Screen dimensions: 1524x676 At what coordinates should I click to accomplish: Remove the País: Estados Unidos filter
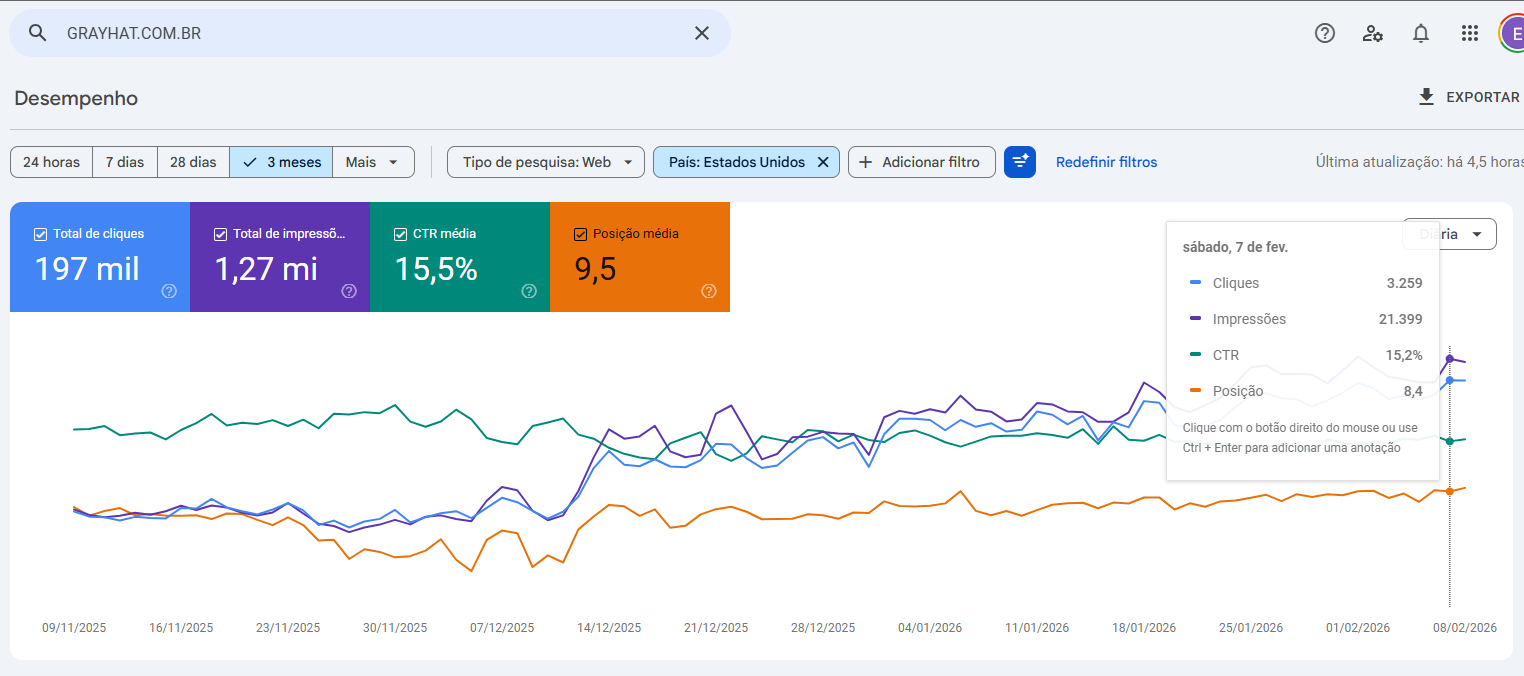[x=823, y=162]
